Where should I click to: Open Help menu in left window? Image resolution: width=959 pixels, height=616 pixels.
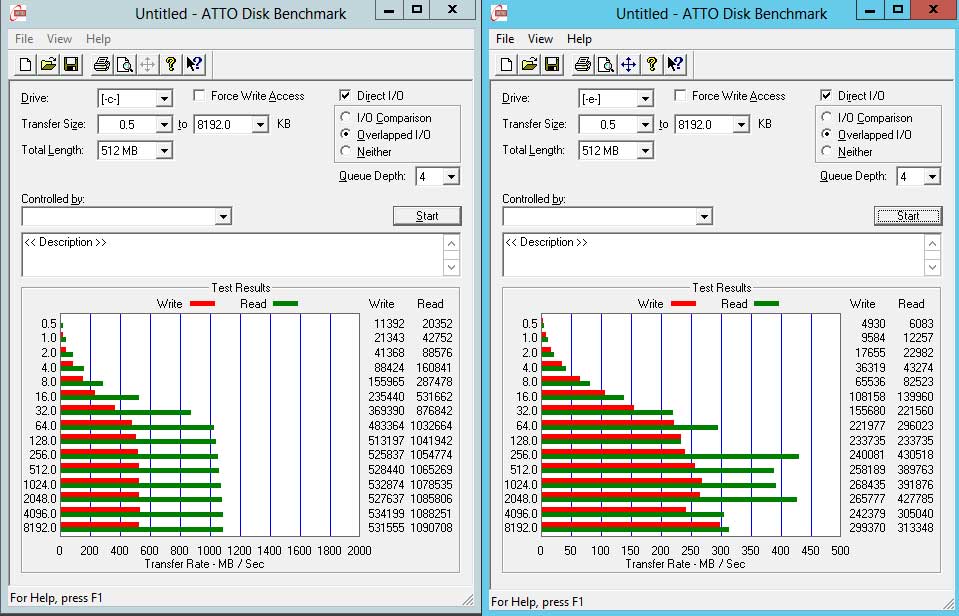(98, 39)
